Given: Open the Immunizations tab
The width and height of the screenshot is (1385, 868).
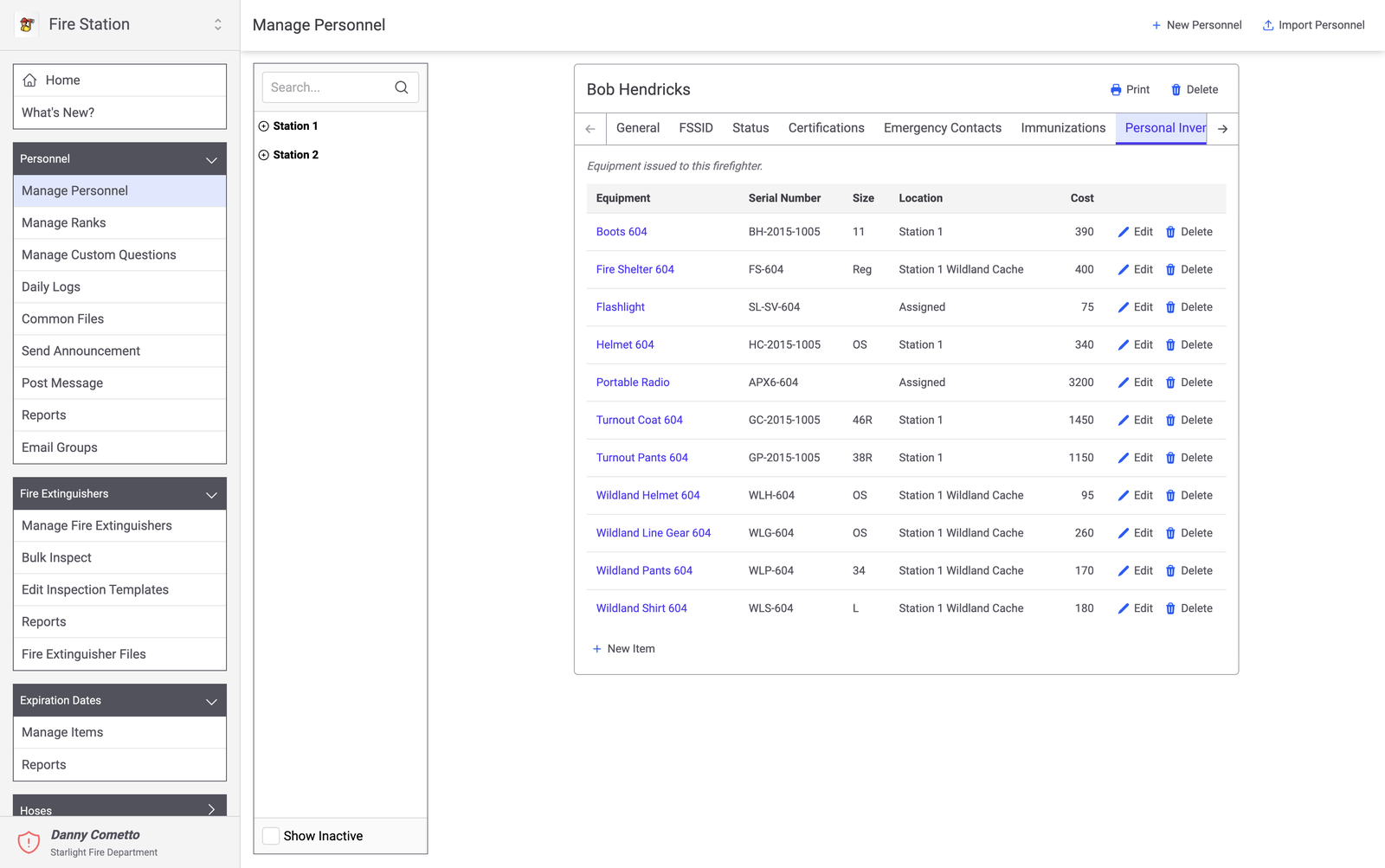Looking at the screenshot, I should 1063,128.
